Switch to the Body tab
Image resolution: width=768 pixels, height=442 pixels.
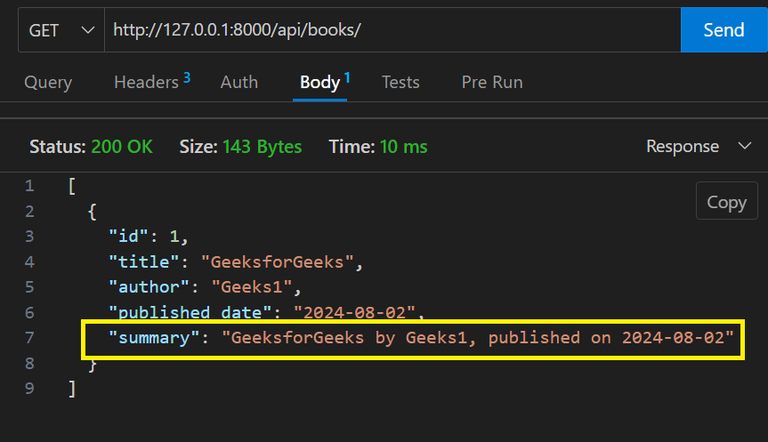click(x=321, y=82)
